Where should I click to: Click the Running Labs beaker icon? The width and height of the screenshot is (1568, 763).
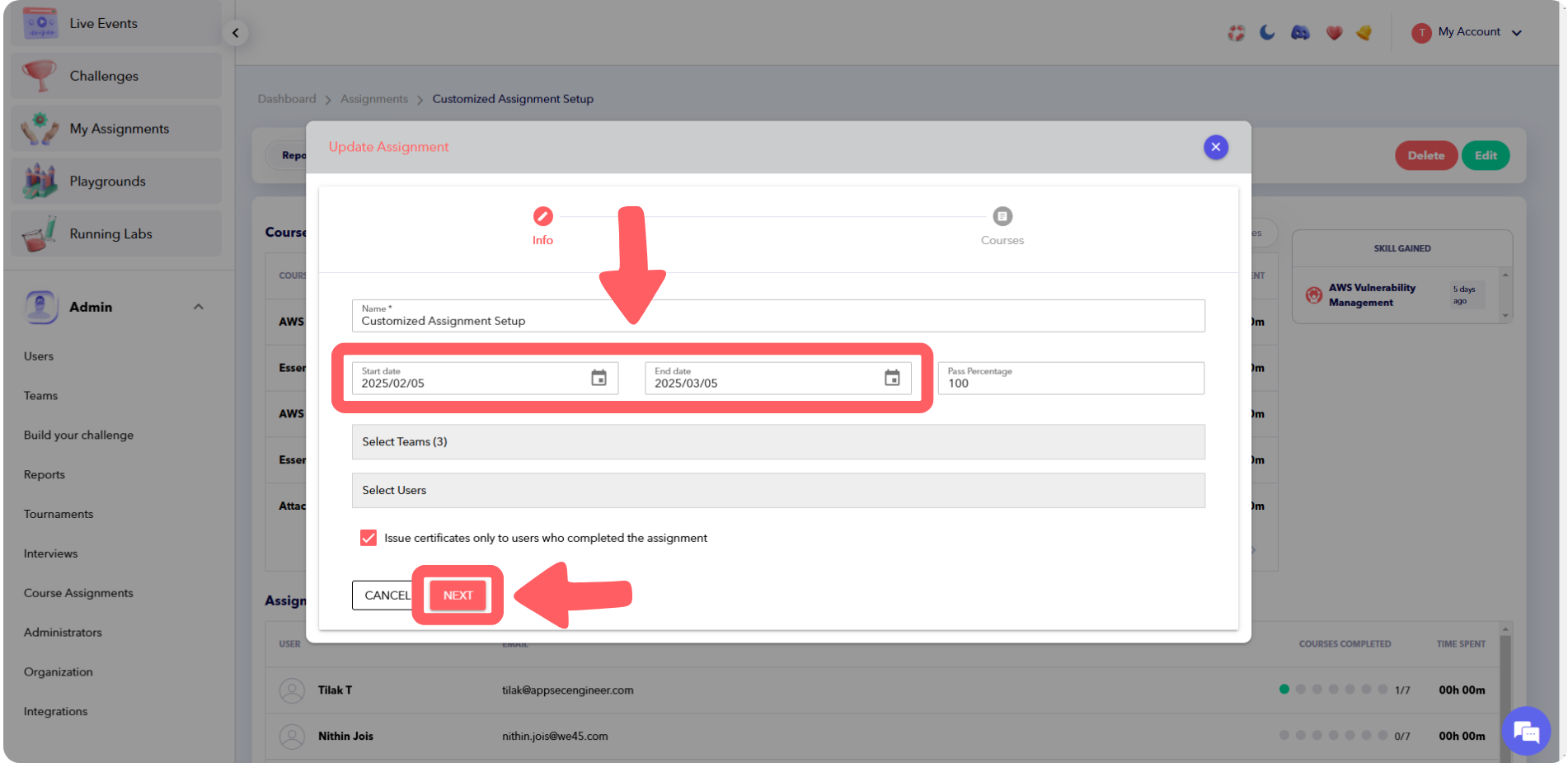39,233
